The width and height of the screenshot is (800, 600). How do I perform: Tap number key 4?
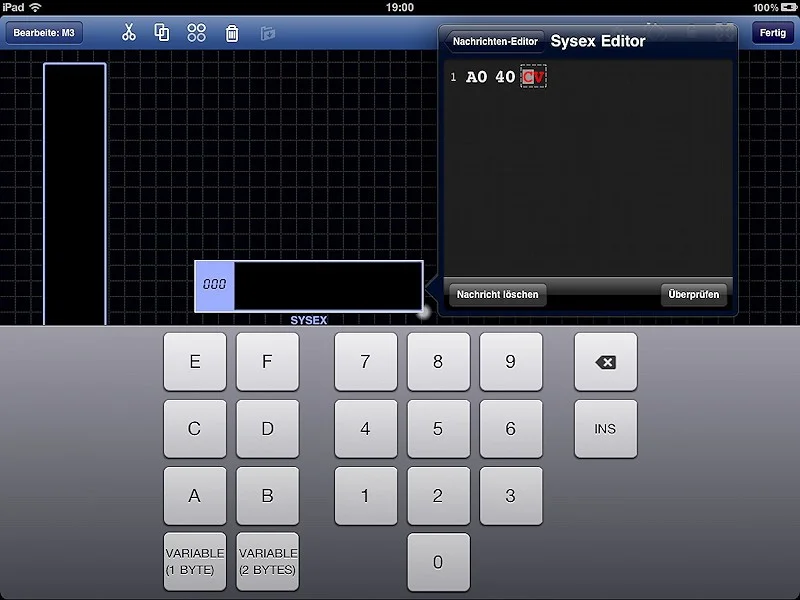click(x=366, y=429)
